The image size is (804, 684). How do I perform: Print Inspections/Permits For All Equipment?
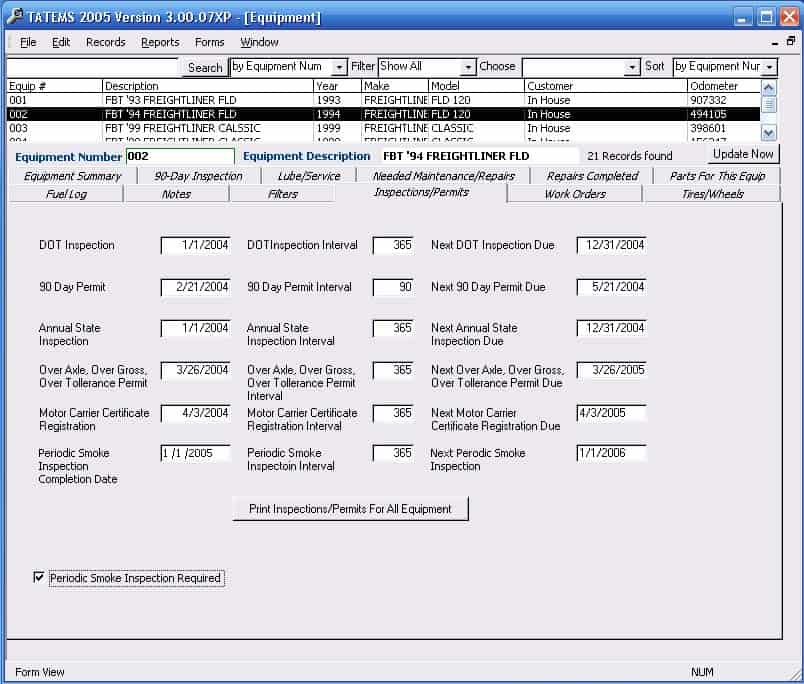(x=350, y=509)
